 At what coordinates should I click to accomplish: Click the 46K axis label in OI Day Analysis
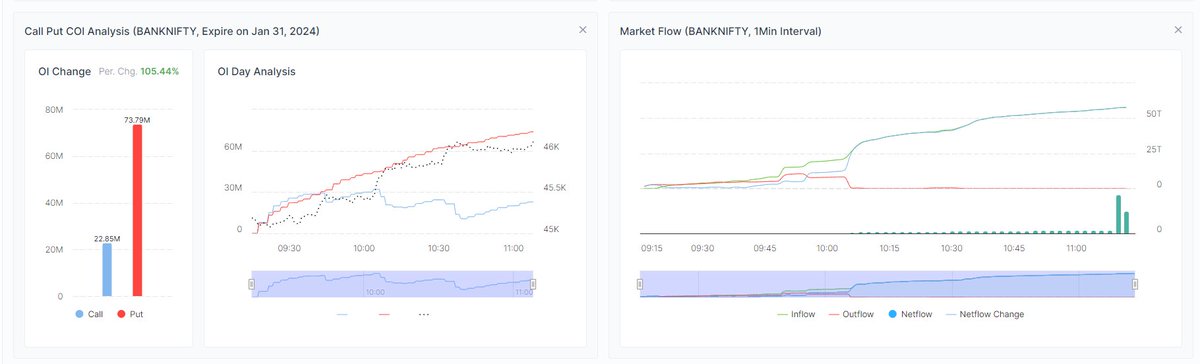[x=551, y=146]
